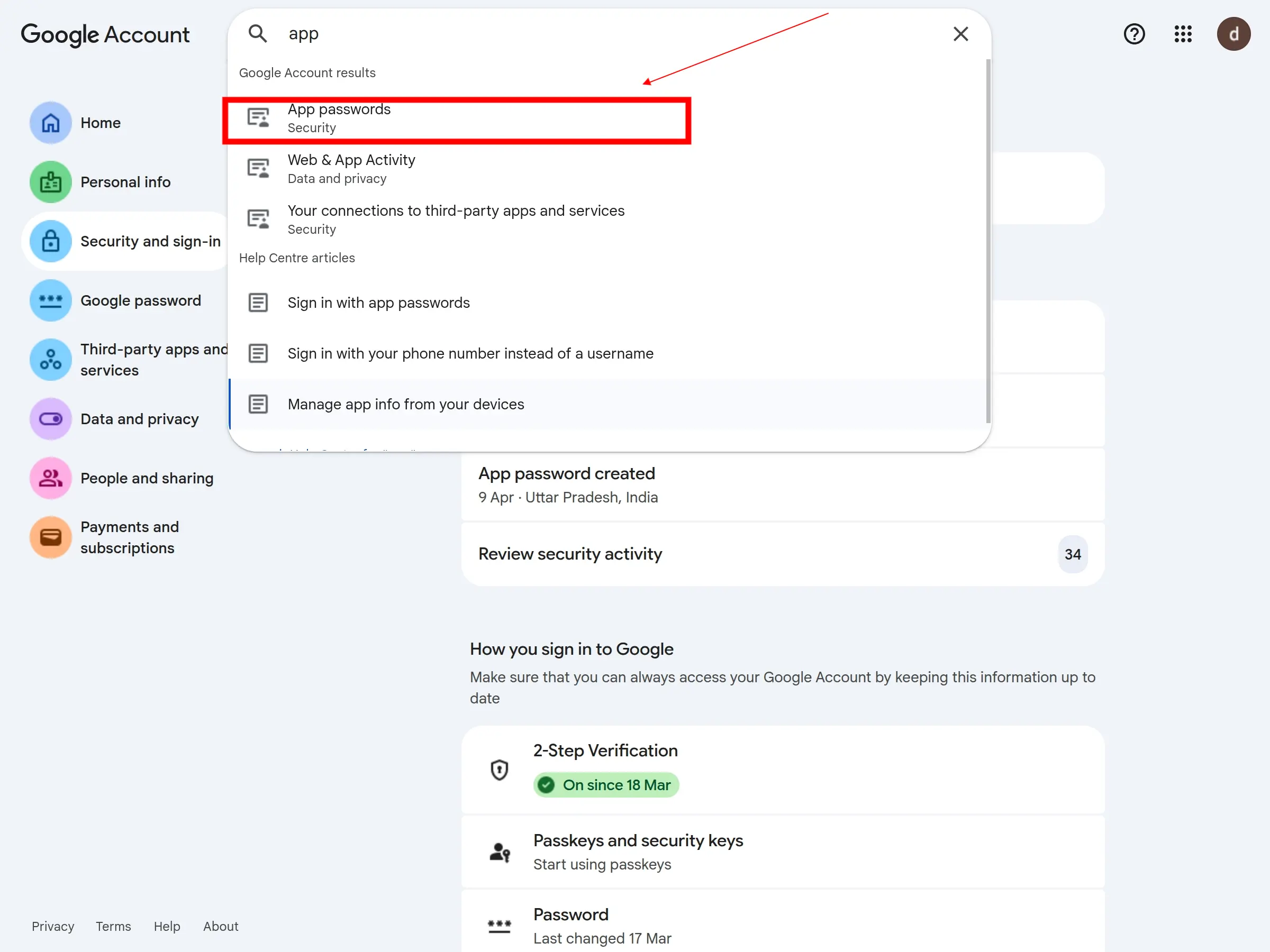Open the account avatar 'd'
The width and height of the screenshot is (1270, 952).
coord(1233,34)
